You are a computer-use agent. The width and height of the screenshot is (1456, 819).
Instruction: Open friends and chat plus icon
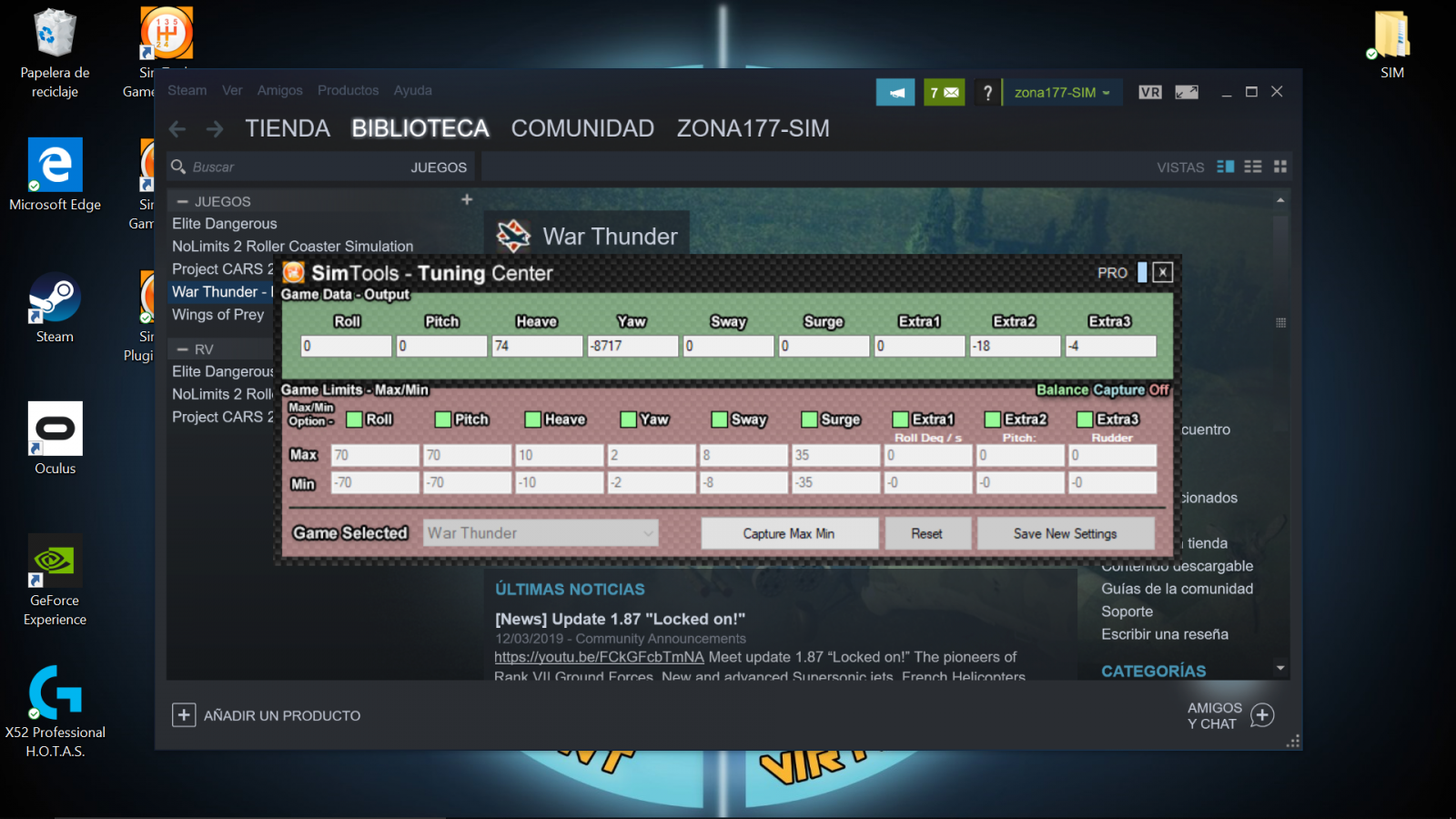[x=1262, y=715]
